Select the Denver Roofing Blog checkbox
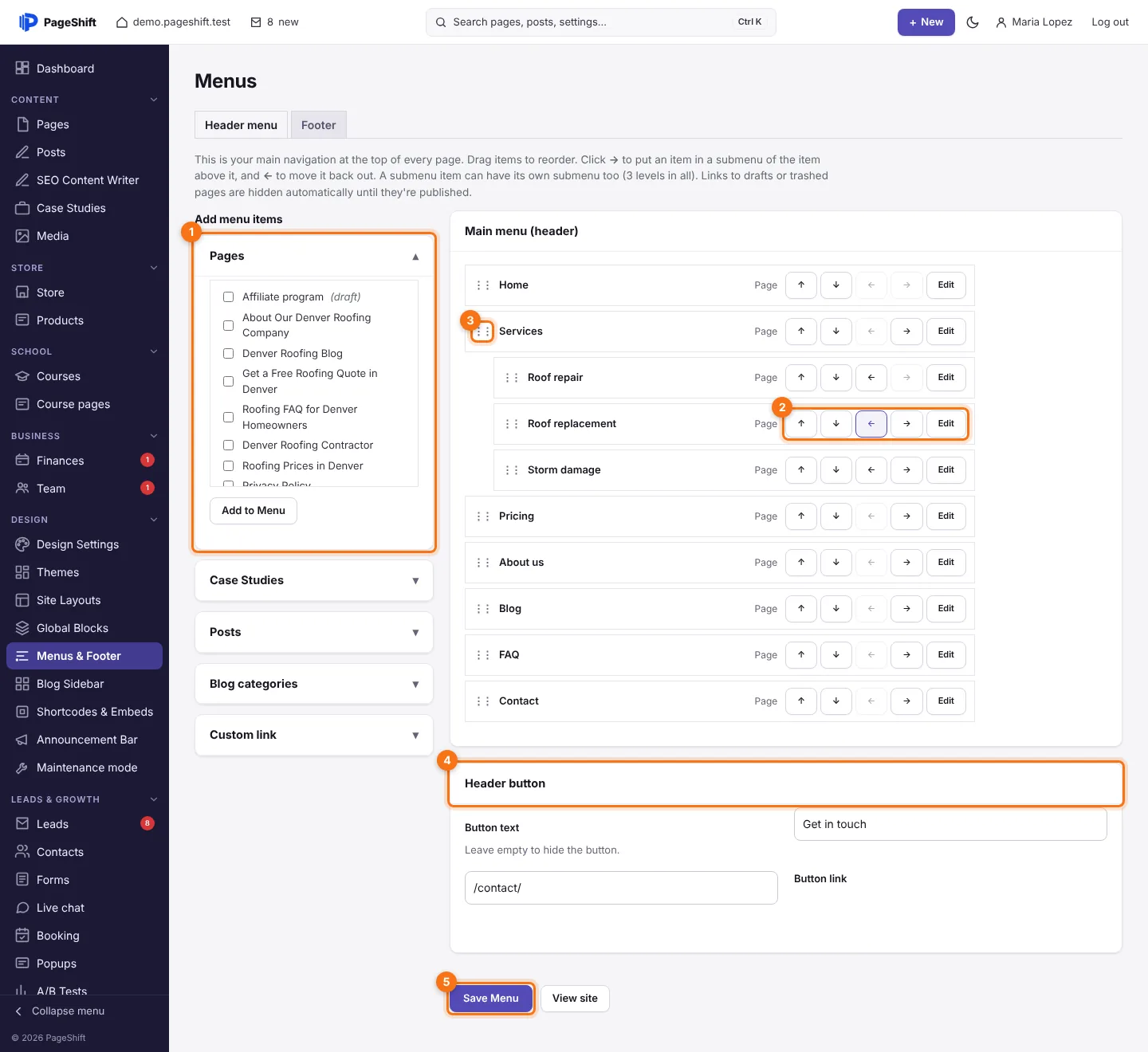This screenshot has width=1148, height=1052. point(228,354)
